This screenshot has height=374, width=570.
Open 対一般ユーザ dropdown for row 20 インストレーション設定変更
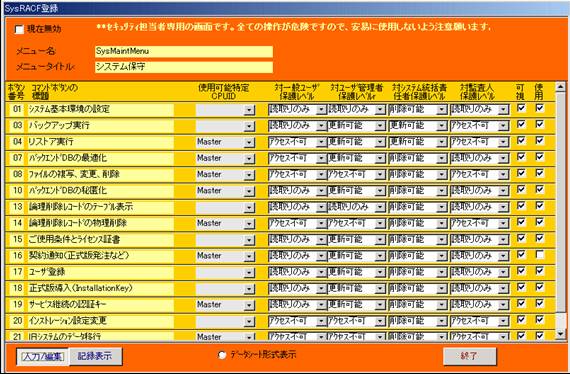(x=321, y=321)
